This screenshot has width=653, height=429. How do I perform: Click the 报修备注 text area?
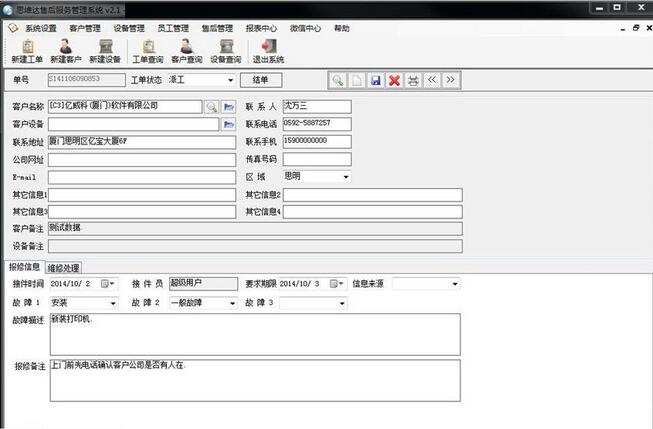point(255,381)
